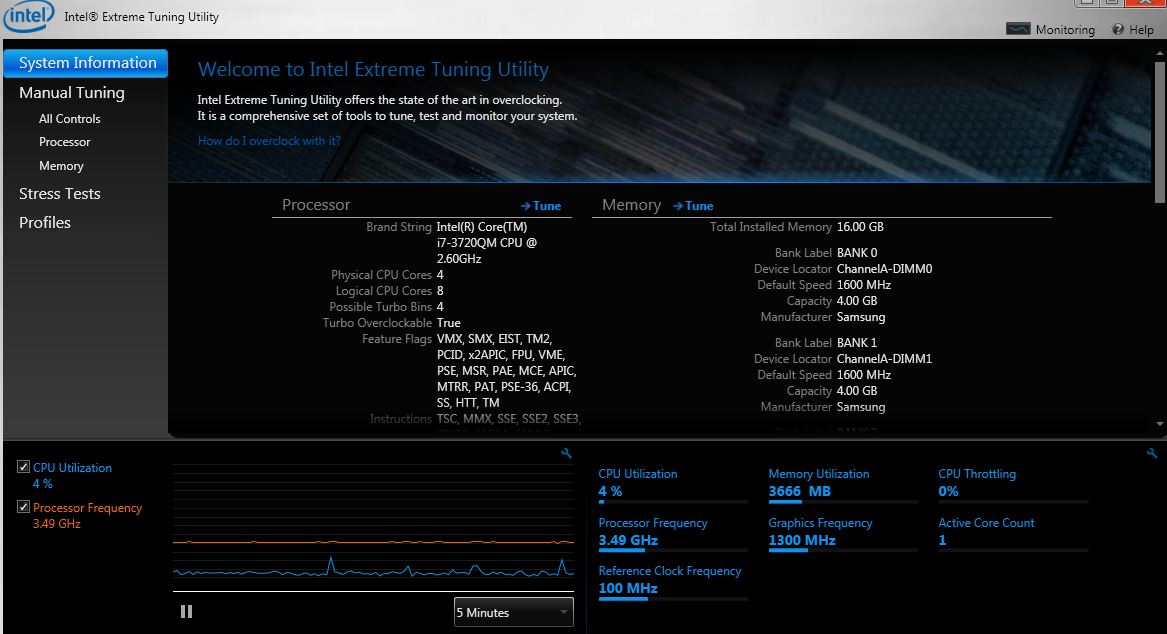Click the Graphics Frequency 1300 MHz tile
The image size is (1167, 634).
click(843, 535)
